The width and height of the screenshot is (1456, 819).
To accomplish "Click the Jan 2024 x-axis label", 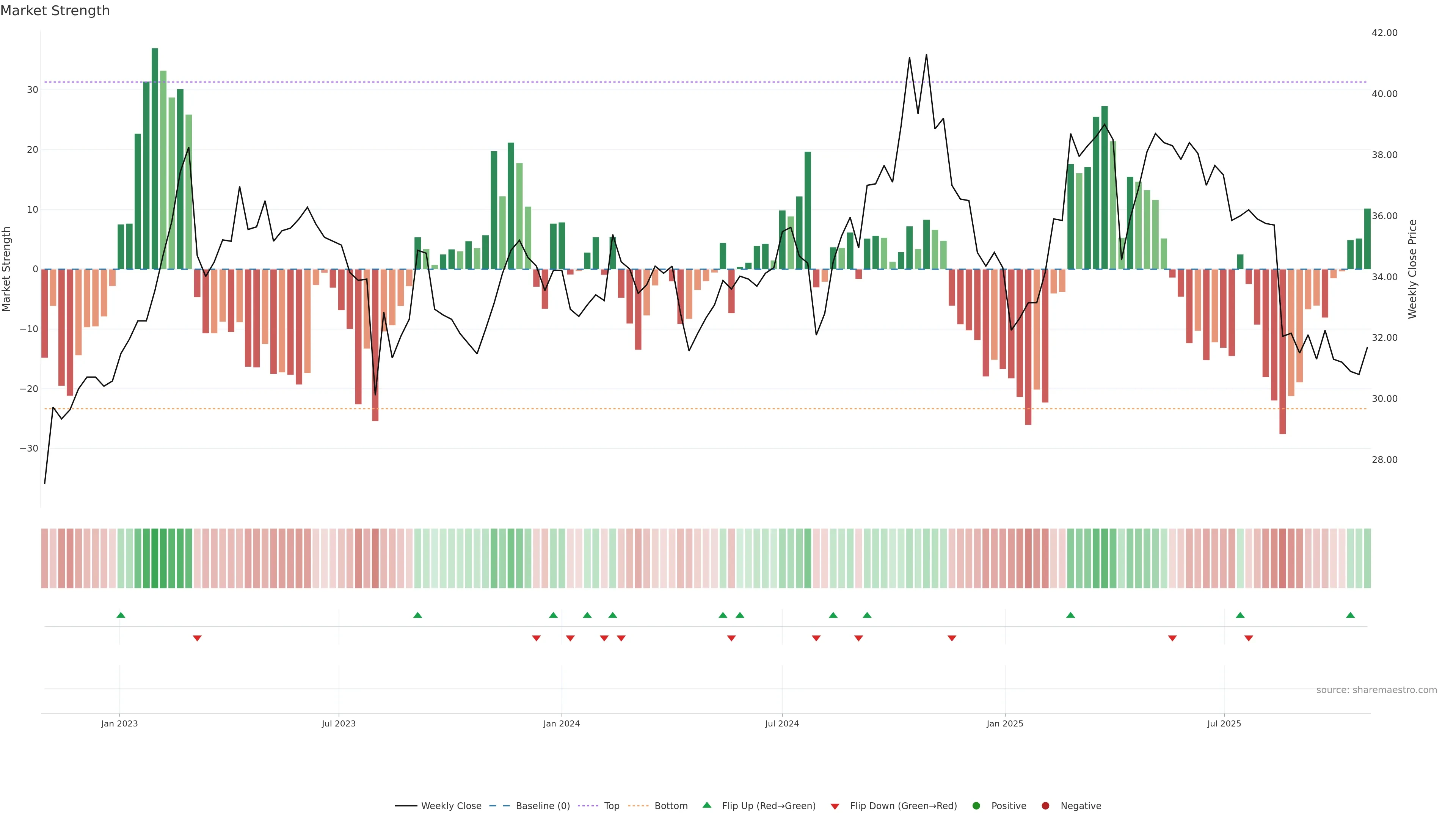I will pos(561,723).
